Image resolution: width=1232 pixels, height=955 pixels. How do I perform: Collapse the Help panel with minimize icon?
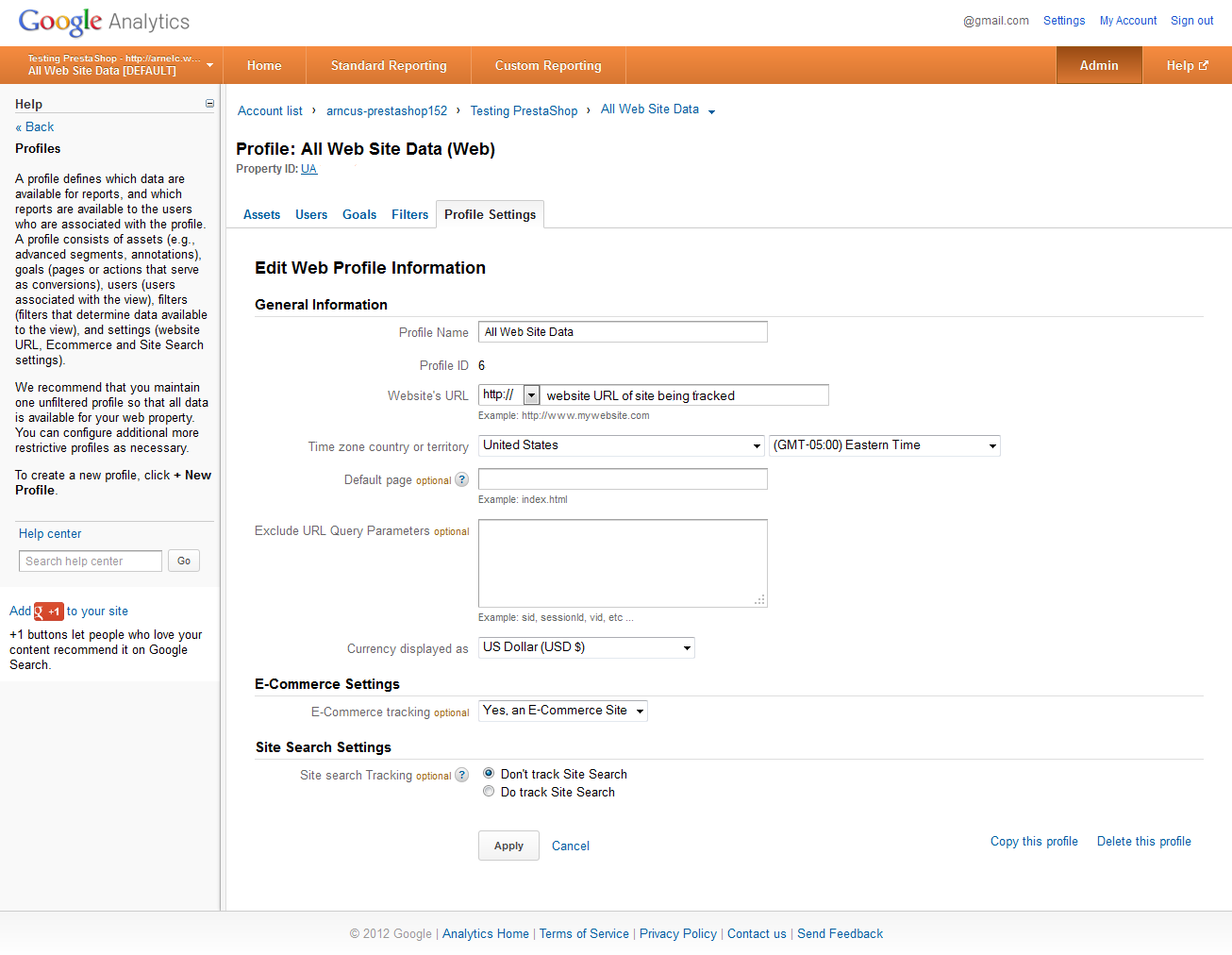209,104
